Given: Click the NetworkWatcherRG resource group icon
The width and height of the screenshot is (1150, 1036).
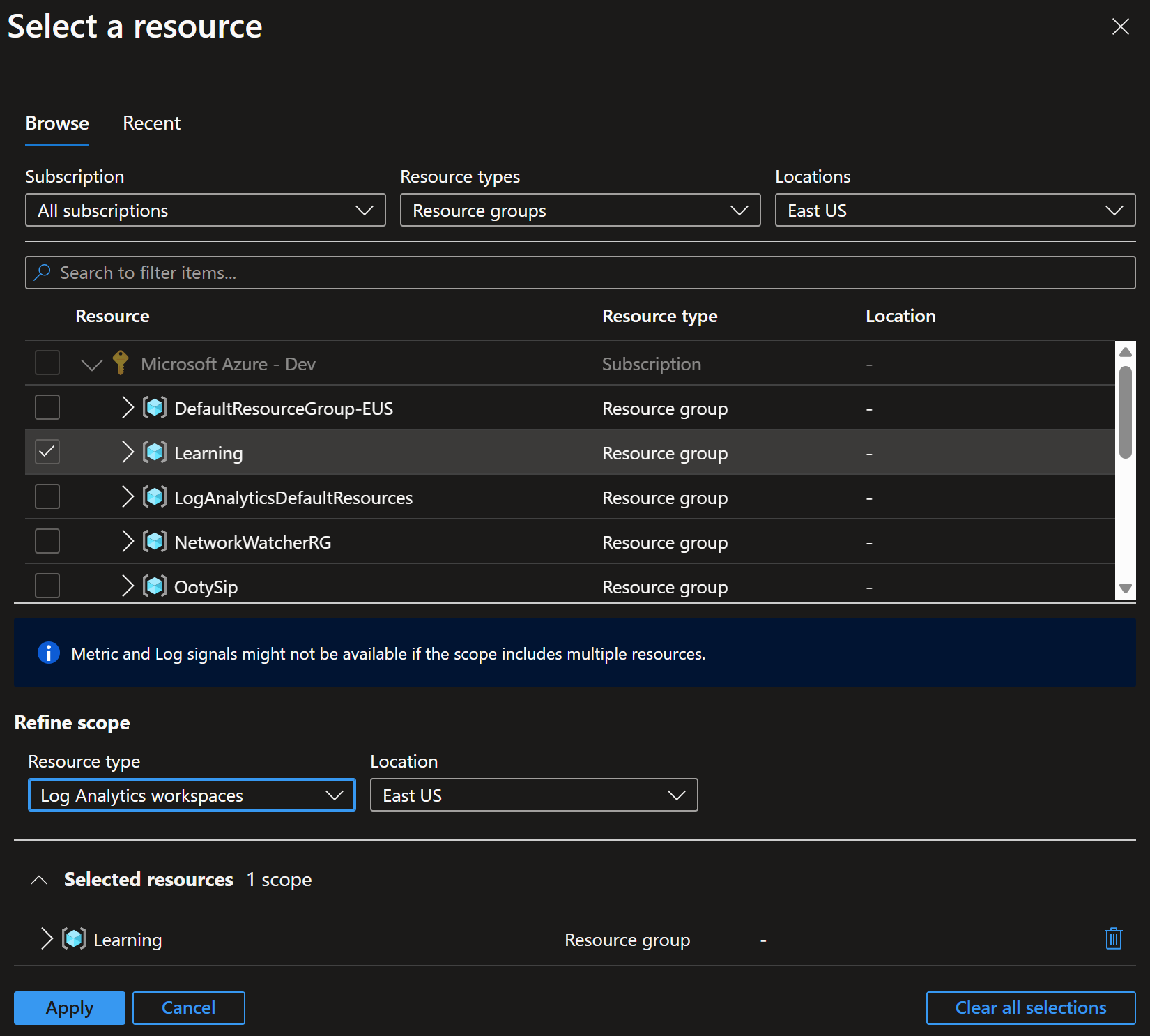Looking at the screenshot, I should (x=155, y=541).
